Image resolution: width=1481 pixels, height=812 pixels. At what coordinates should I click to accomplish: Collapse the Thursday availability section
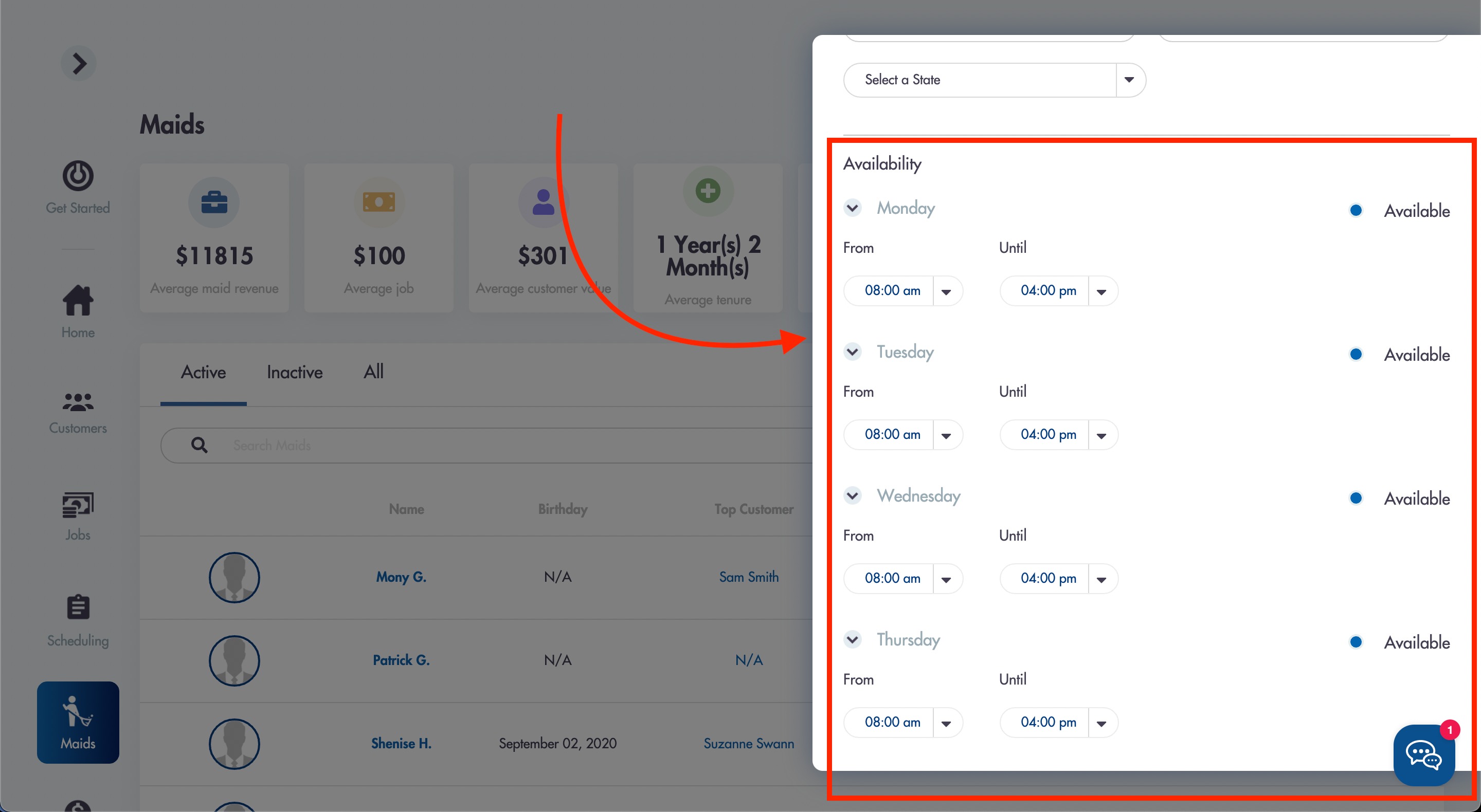point(853,639)
